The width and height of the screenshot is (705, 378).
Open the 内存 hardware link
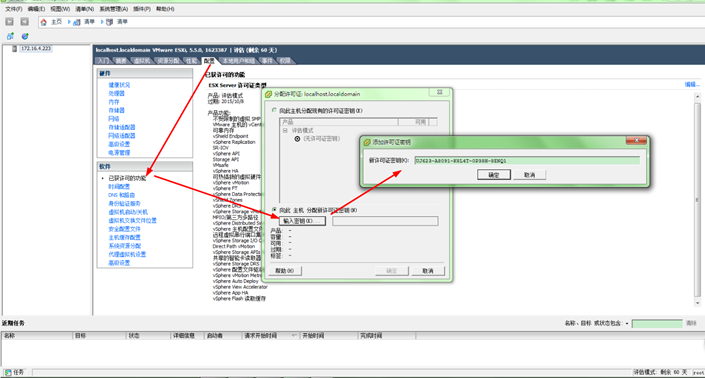point(113,102)
